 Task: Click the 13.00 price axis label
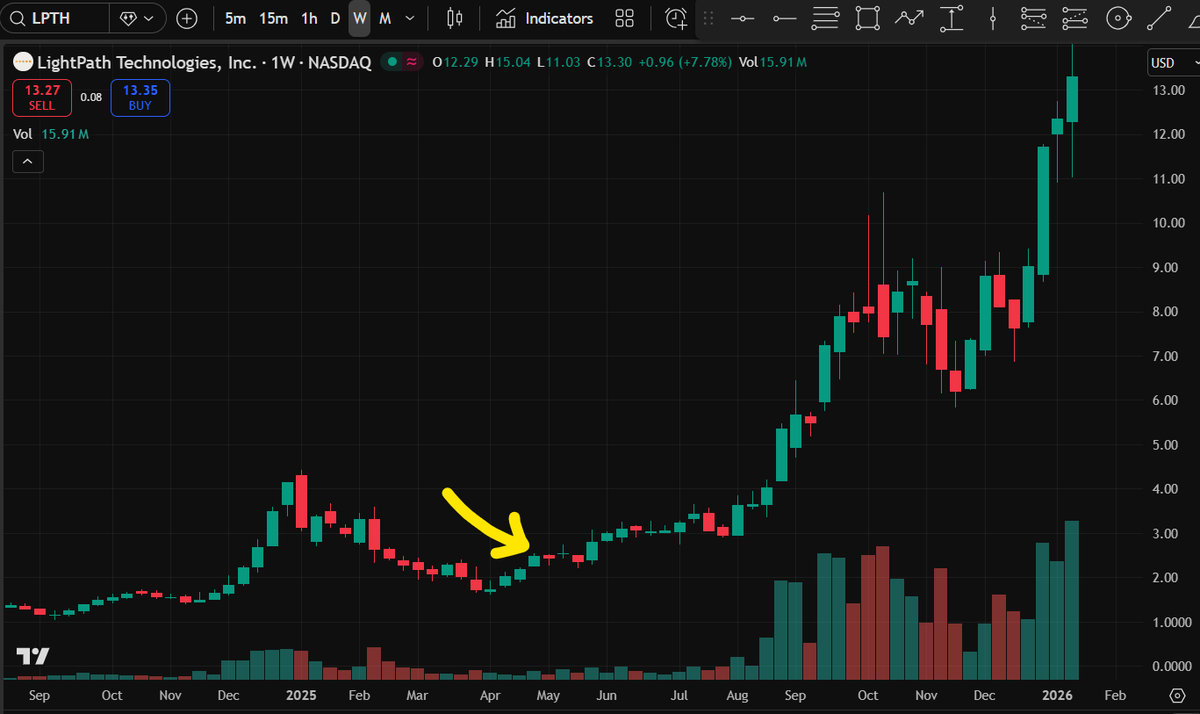coord(1169,91)
